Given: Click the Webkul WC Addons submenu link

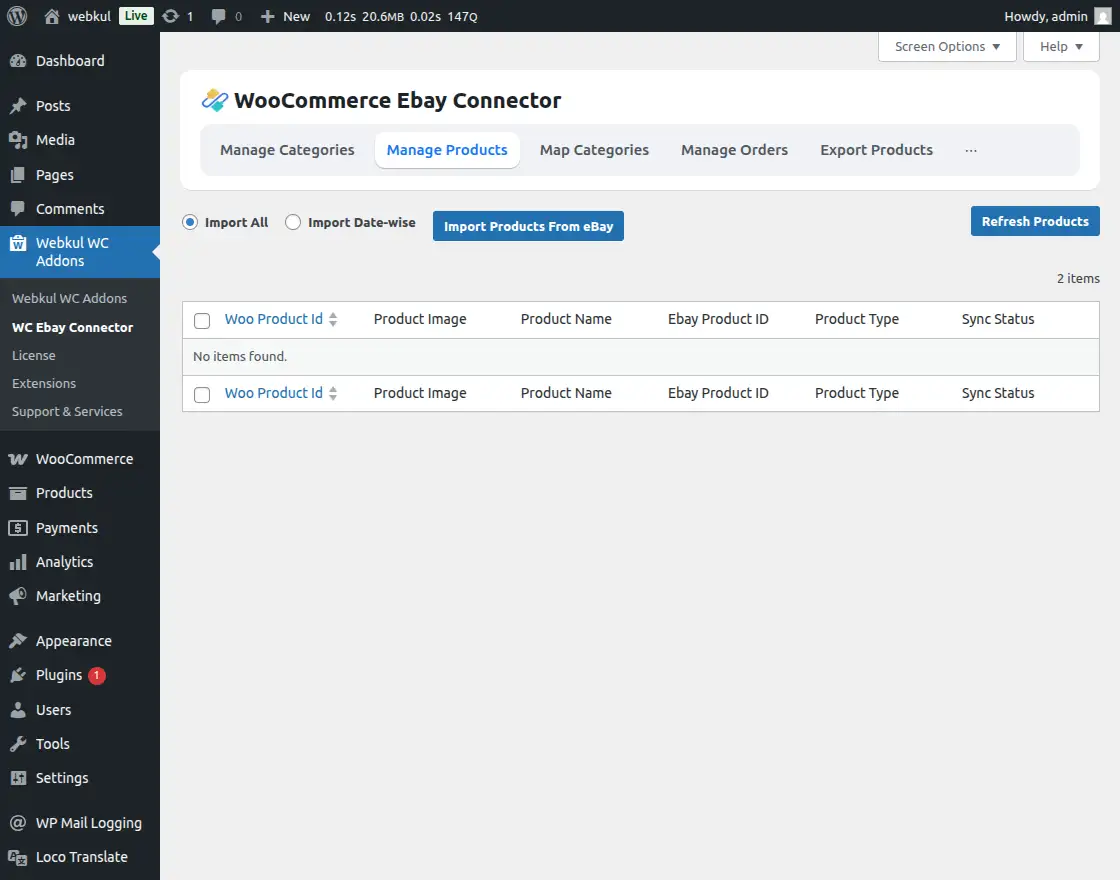Looking at the screenshot, I should 69,299.
